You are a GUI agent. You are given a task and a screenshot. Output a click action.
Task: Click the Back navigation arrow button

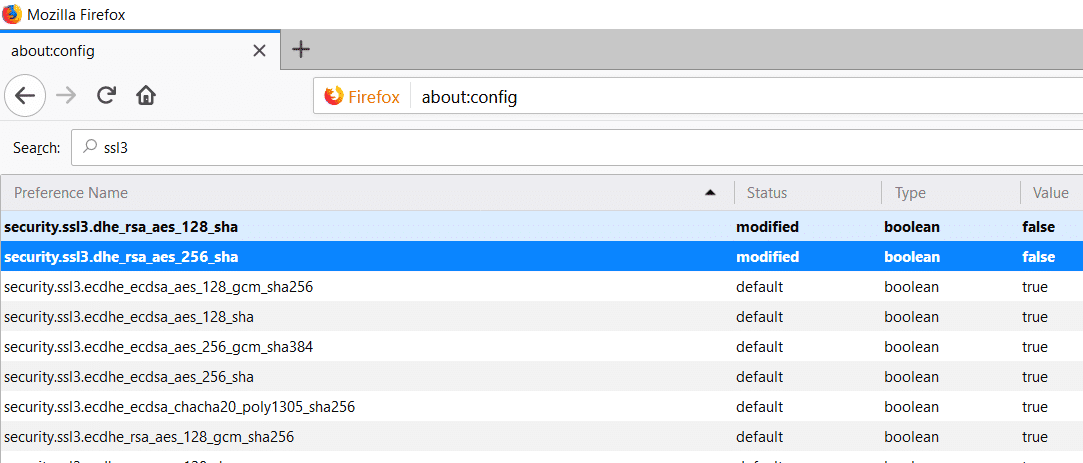(25, 96)
